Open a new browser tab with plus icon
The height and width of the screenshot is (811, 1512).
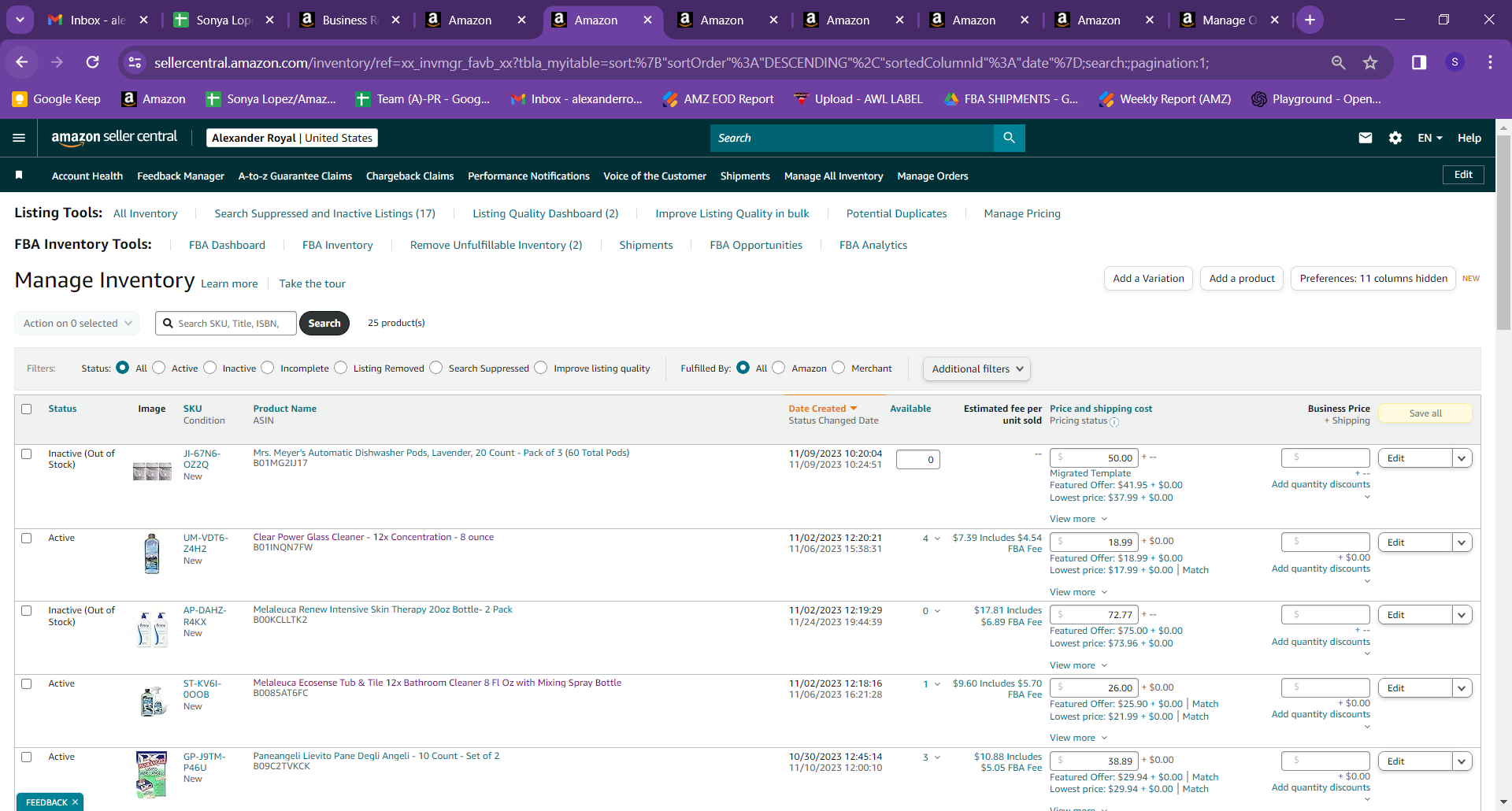tap(1310, 20)
